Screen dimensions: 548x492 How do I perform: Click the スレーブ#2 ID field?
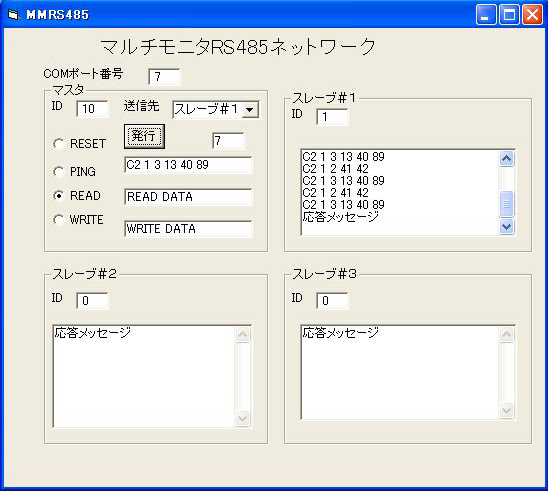[x=92, y=301]
